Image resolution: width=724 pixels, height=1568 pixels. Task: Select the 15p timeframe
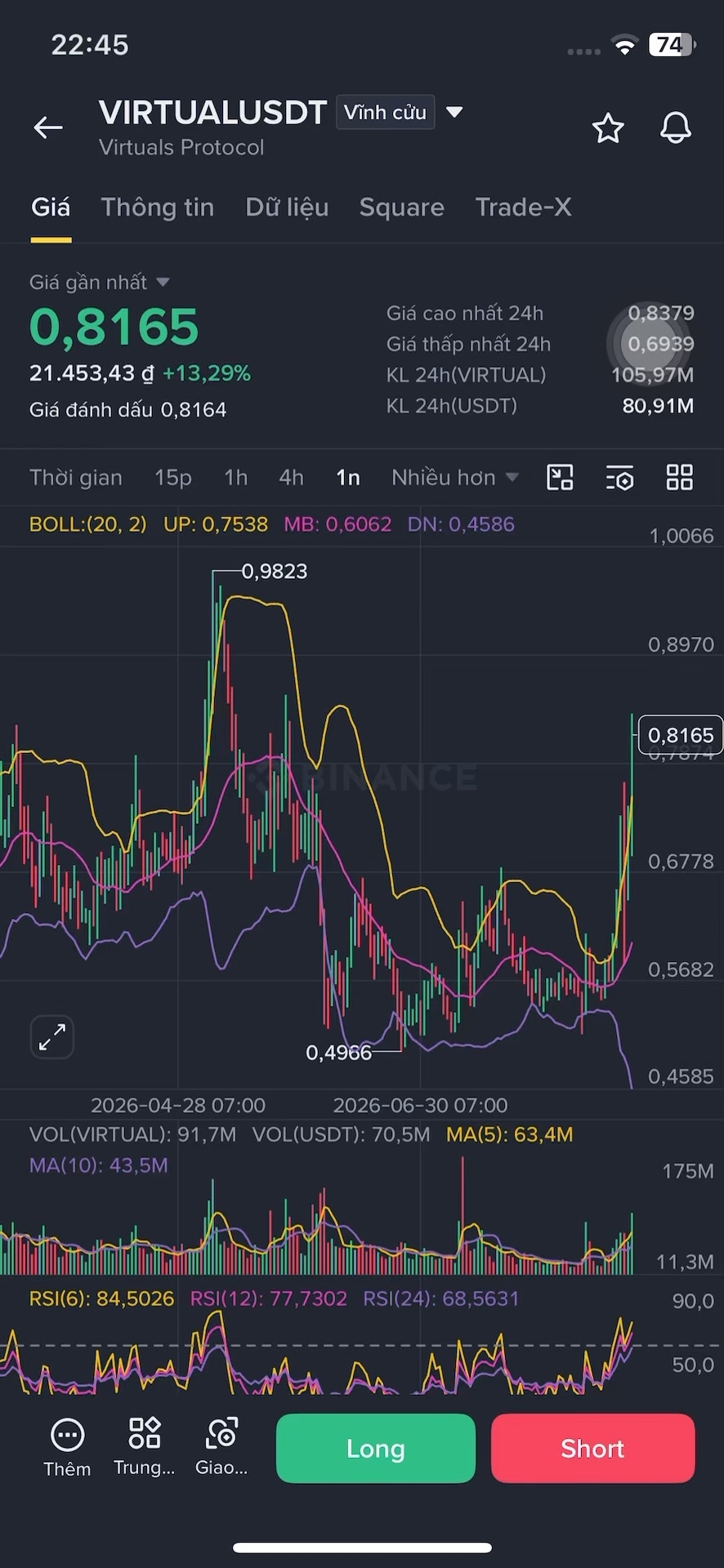[x=173, y=477]
